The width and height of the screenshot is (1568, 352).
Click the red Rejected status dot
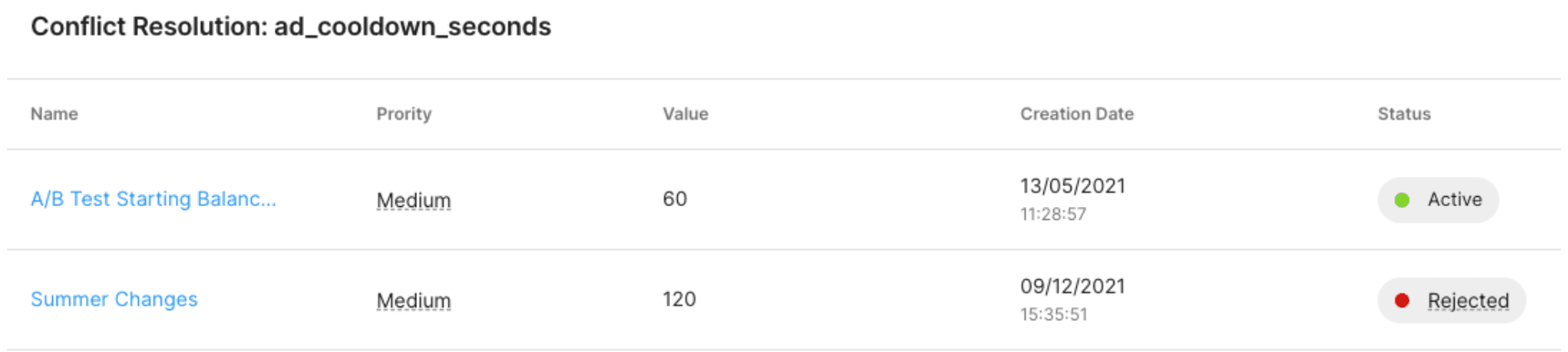(1402, 300)
